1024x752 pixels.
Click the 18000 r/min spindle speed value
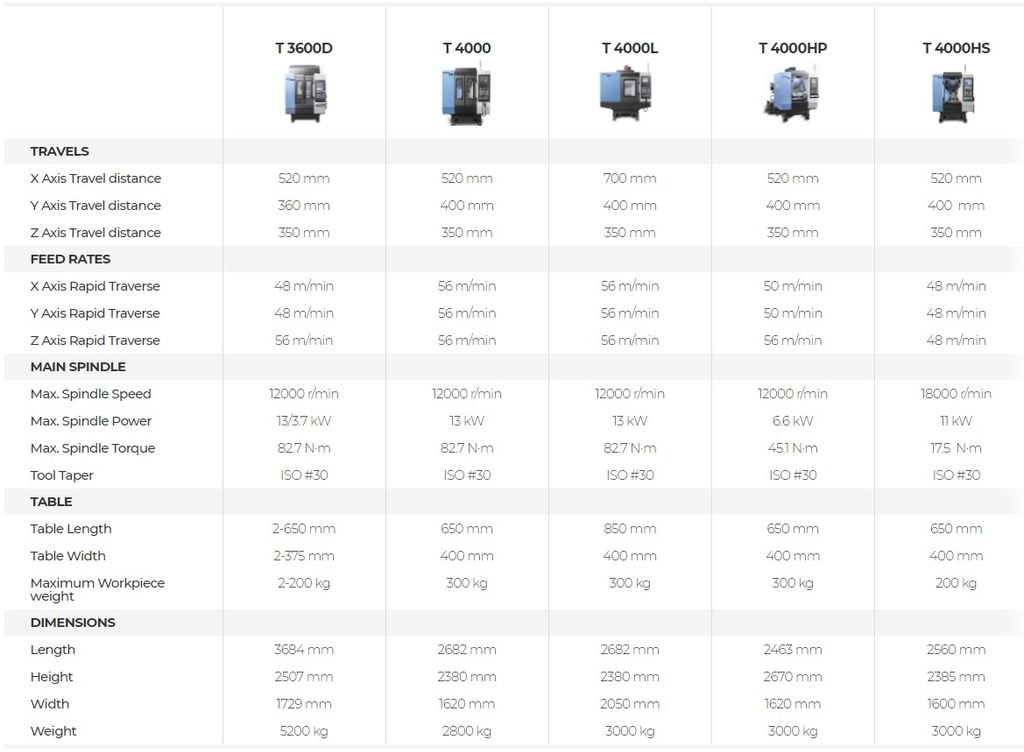956,394
